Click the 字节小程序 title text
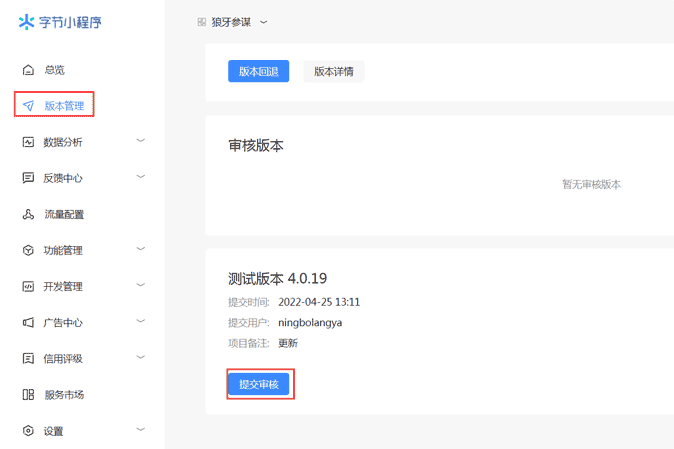The image size is (674, 449). pyautogui.click(x=70, y=22)
